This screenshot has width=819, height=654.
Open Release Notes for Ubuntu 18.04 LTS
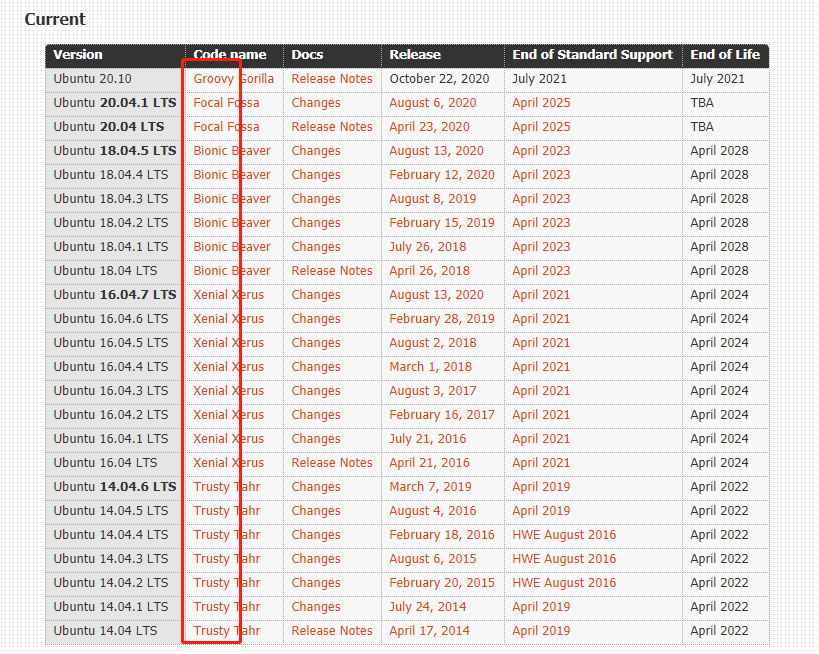pos(332,271)
